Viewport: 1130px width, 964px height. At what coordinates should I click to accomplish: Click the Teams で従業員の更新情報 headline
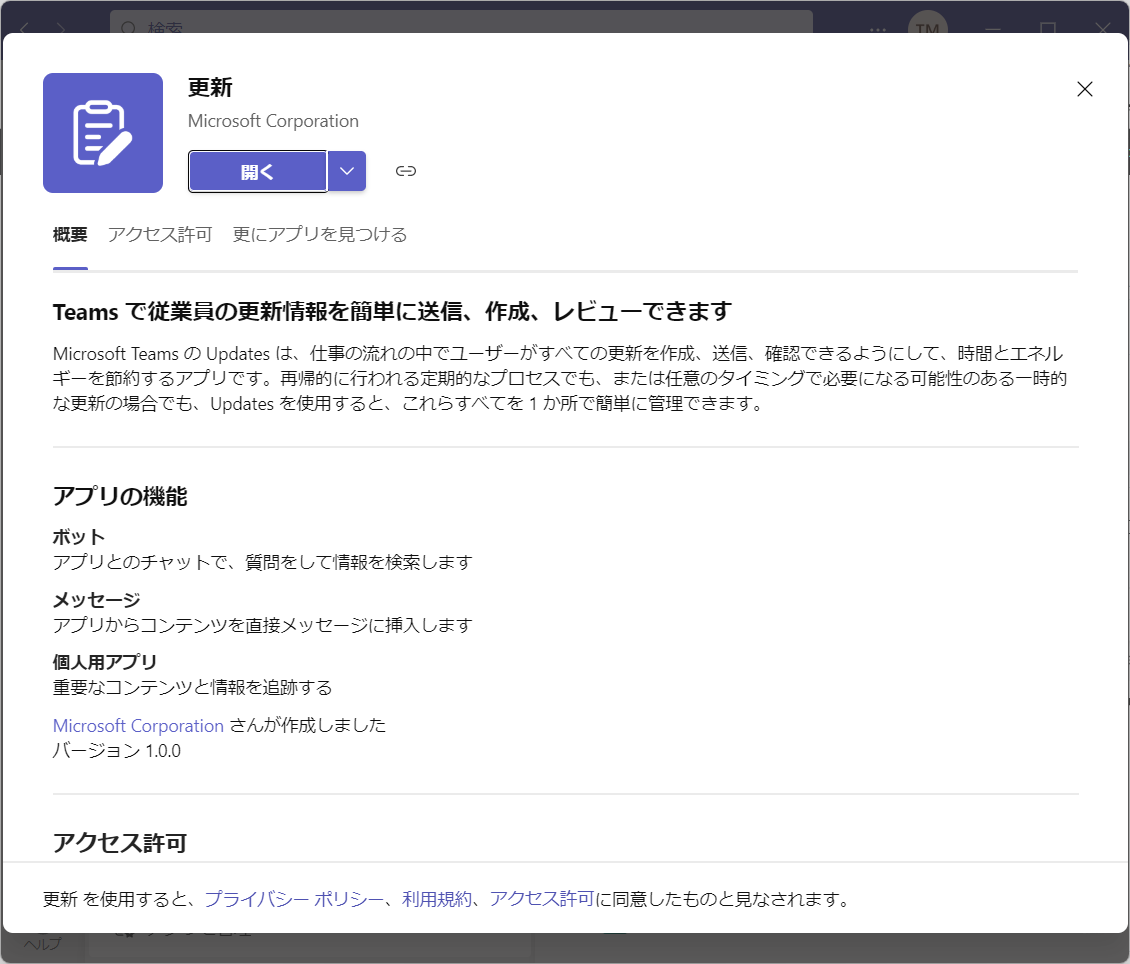tap(393, 312)
